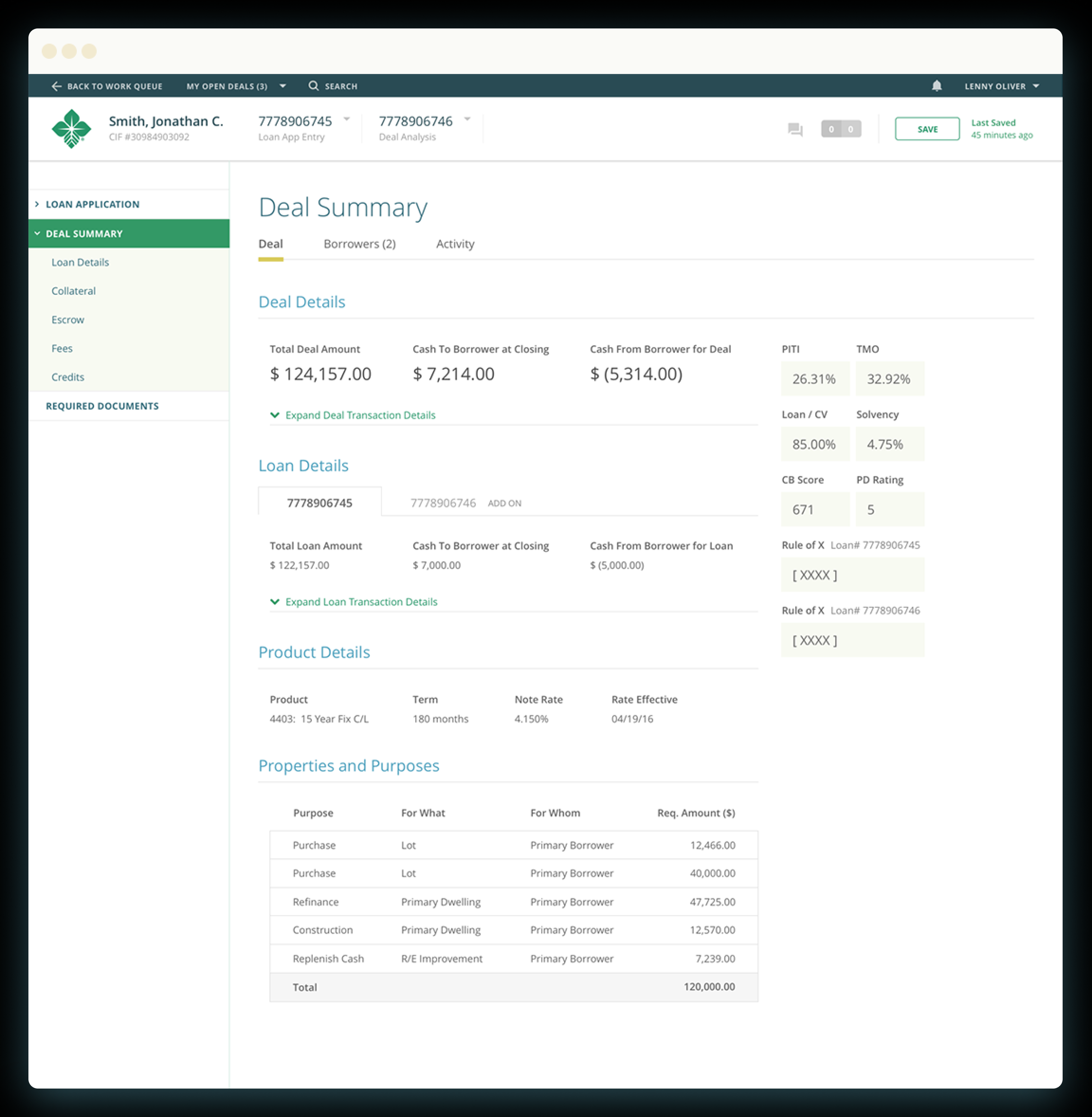Image resolution: width=1092 pixels, height=1117 pixels.
Task: Click Rule of X field for Loan# 7778906746
Action: (852, 640)
